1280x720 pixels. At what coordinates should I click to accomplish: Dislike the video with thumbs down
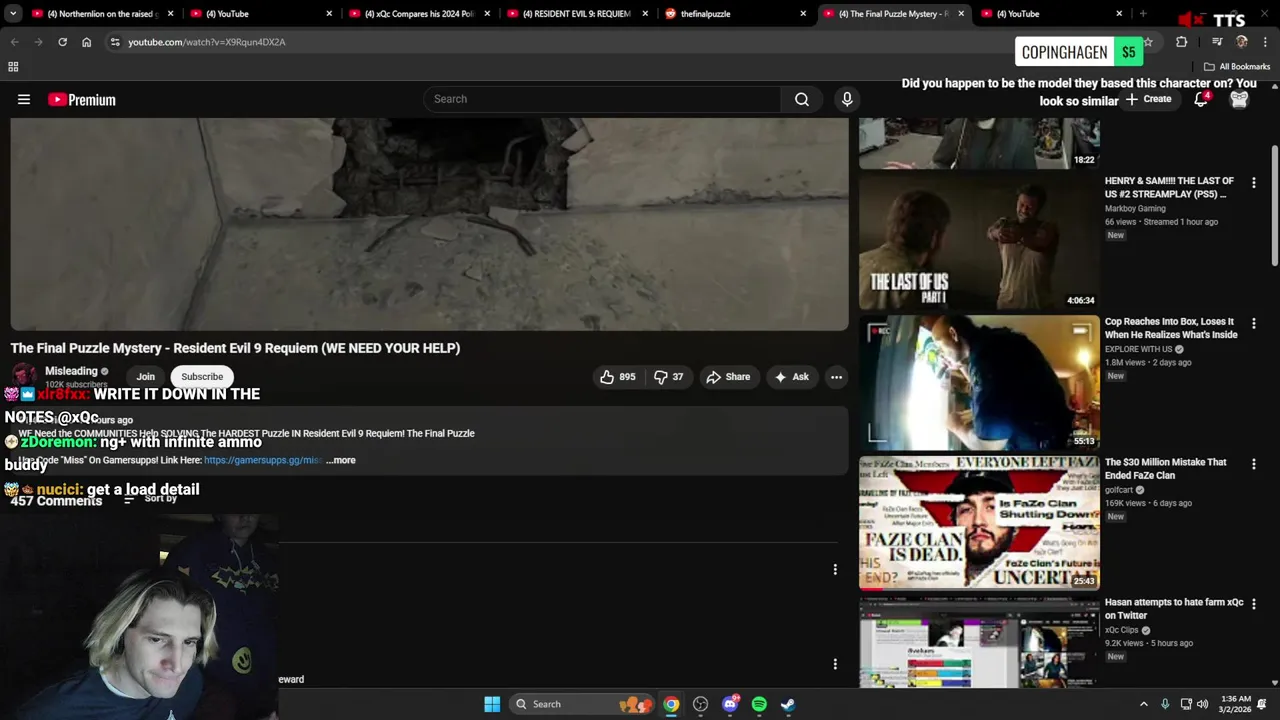point(668,377)
